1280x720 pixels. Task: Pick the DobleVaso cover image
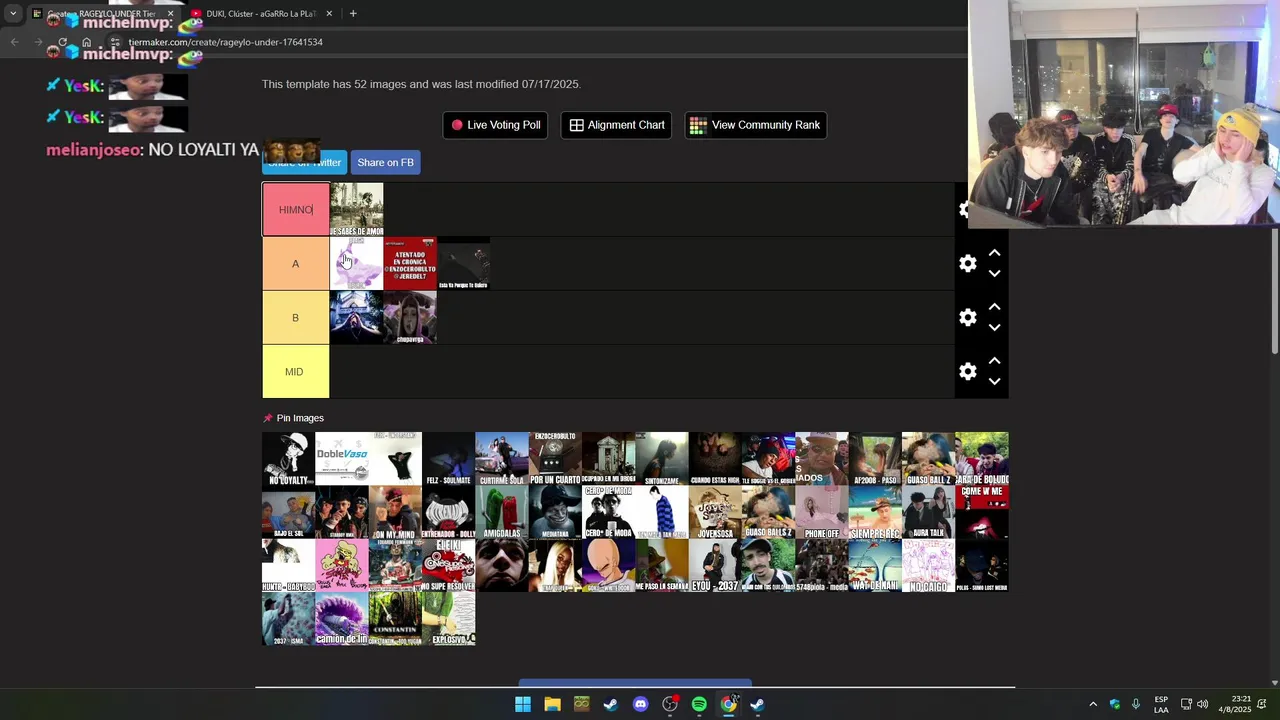point(342,459)
